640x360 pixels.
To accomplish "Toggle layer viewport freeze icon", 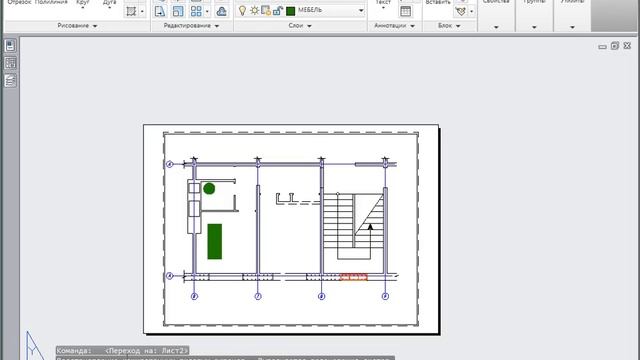I will [266, 11].
